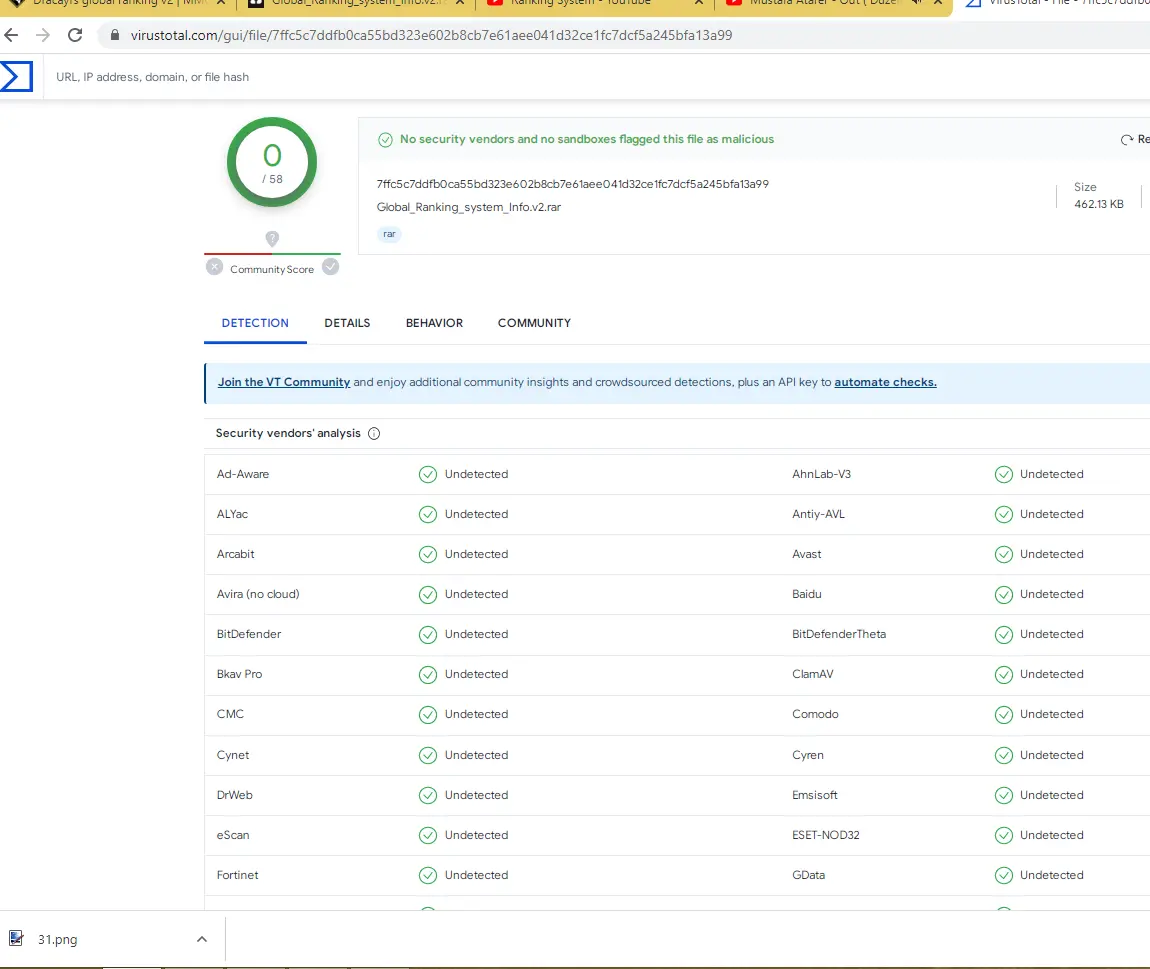
Task: Vote harmless with the Community Score check icon
Action: (x=331, y=267)
